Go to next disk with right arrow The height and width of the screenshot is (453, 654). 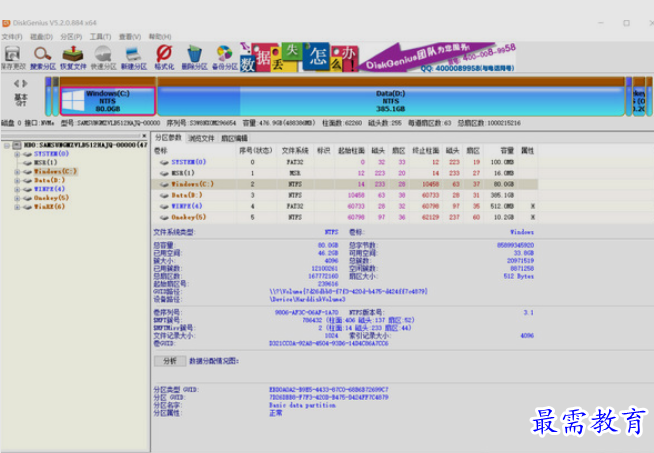pos(25,83)
